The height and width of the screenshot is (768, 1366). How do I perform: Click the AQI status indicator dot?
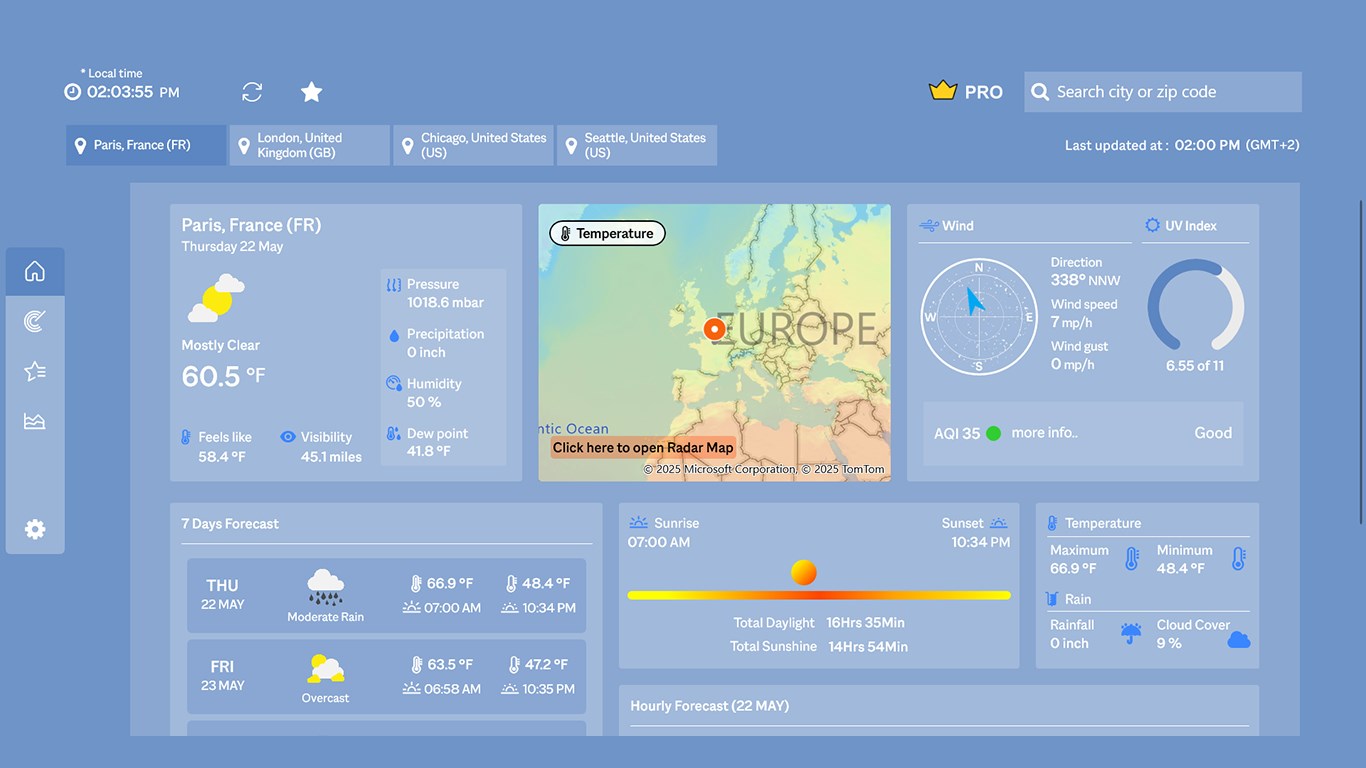(x=993, y=433)
